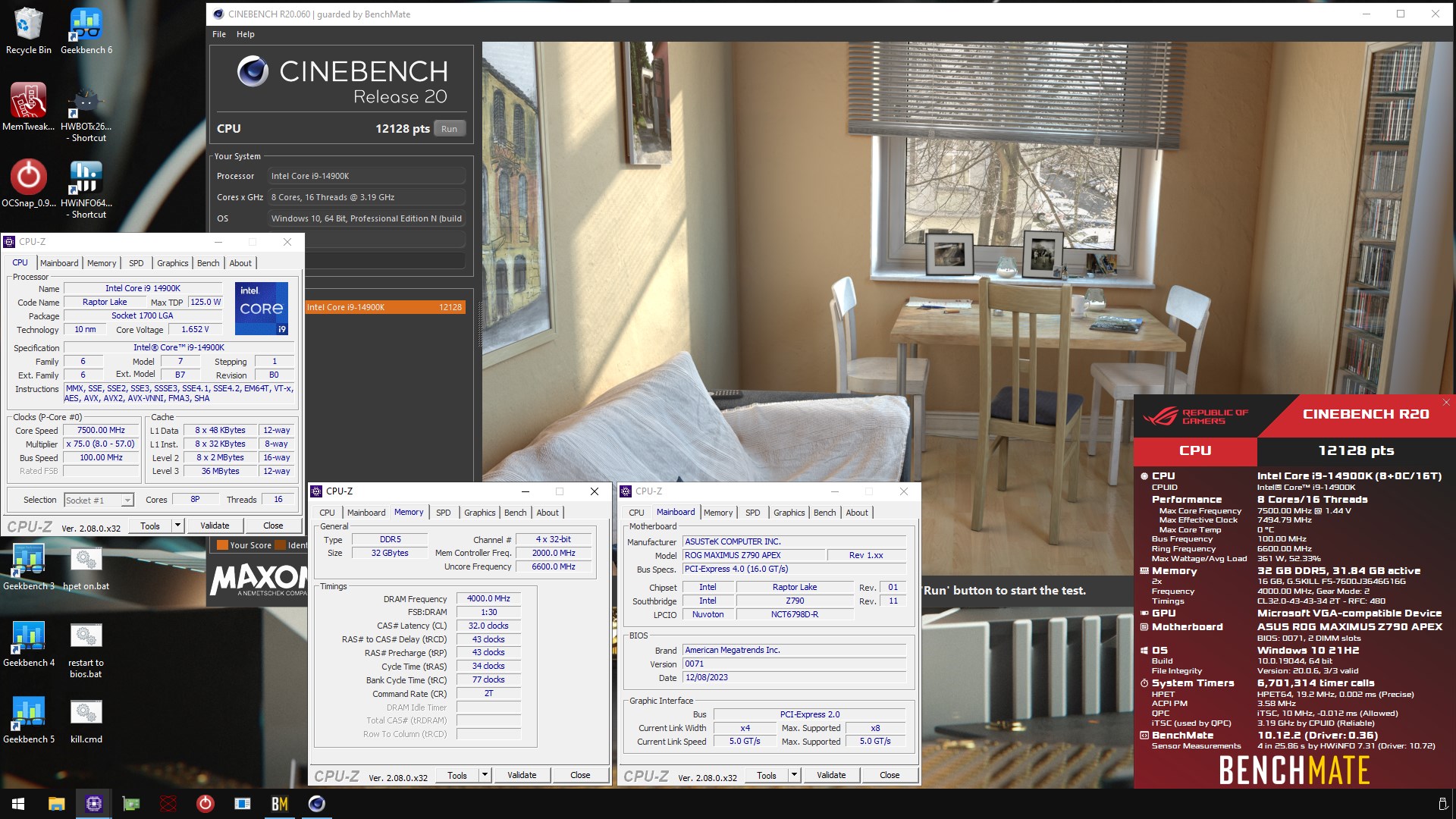Image resolution: width=1456 pixels, height=819 pixels.
Task: Click the Core Voltage 1.652 V value
Action: (195, 329)
